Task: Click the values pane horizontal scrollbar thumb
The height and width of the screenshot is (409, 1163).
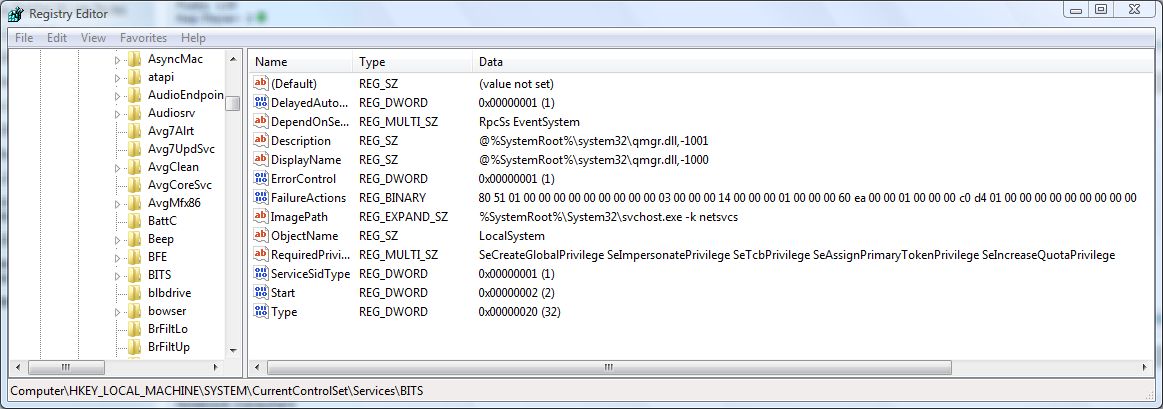Action: click(x=609, y=367)
